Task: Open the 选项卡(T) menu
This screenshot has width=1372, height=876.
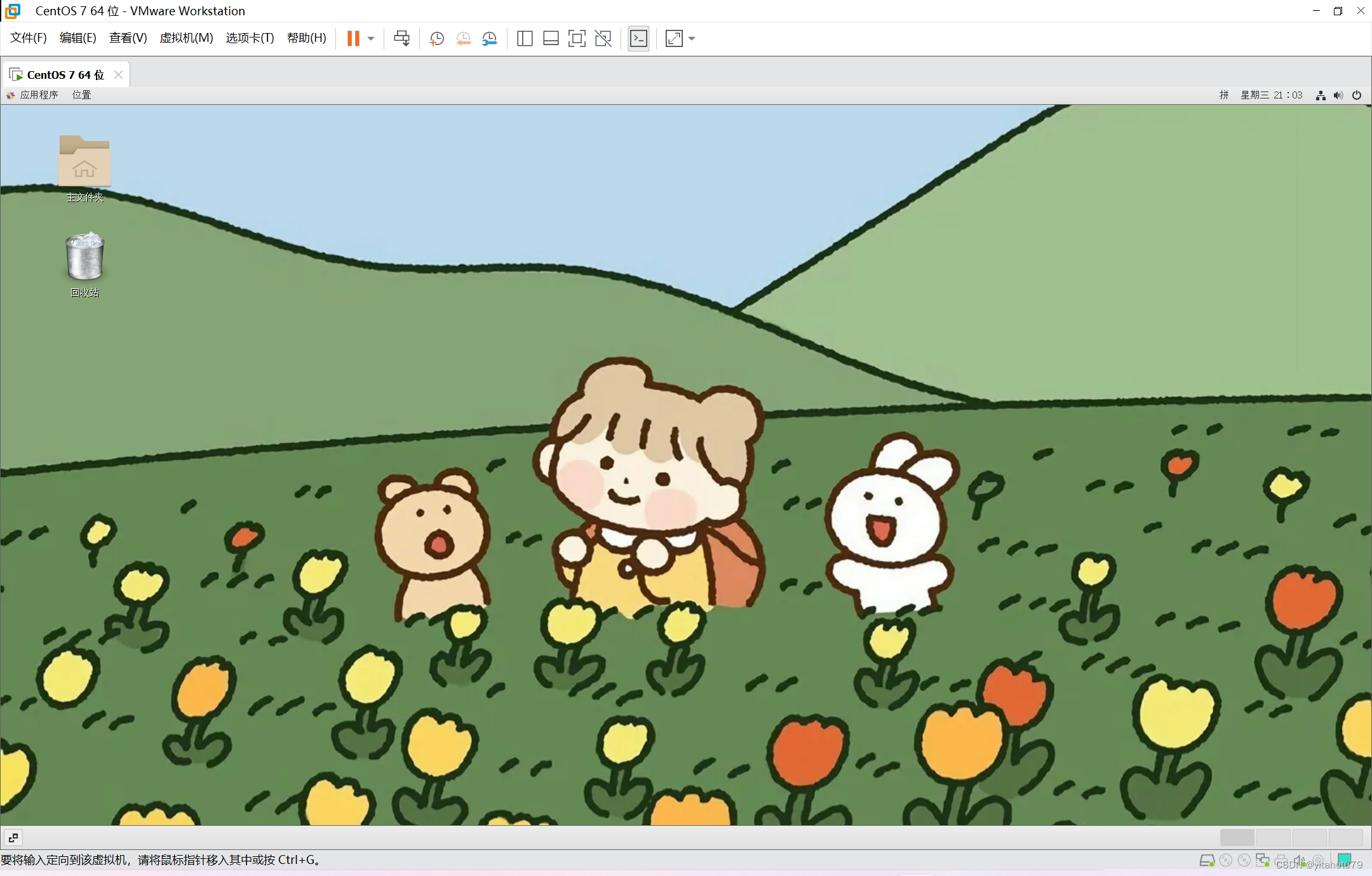Action: click(x=250, y=38)
